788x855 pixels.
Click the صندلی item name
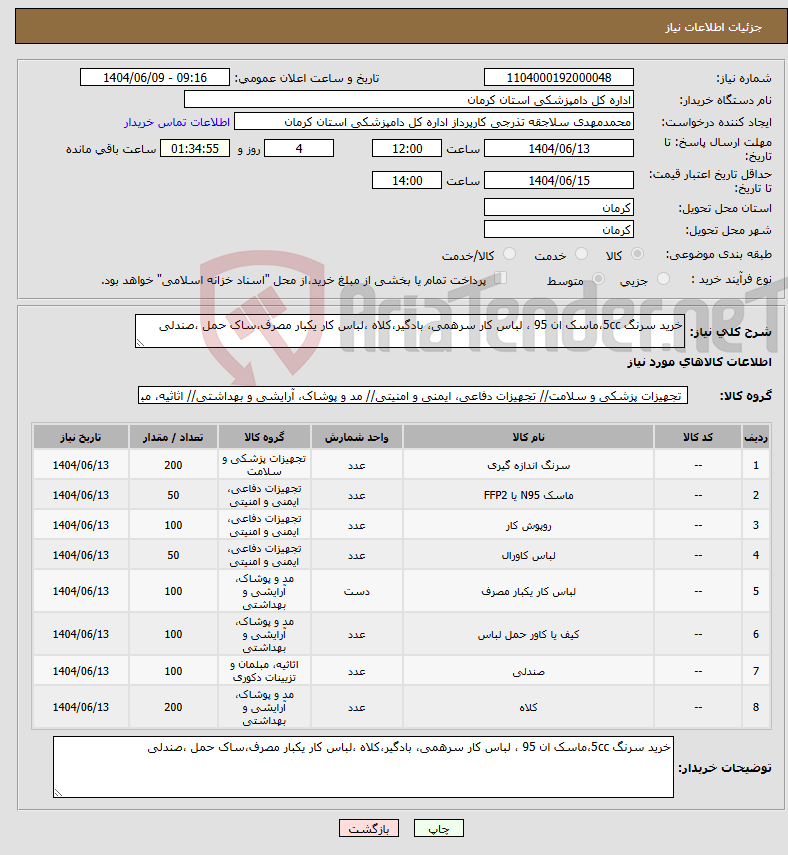pyautogui.click(x=528, y=672)
